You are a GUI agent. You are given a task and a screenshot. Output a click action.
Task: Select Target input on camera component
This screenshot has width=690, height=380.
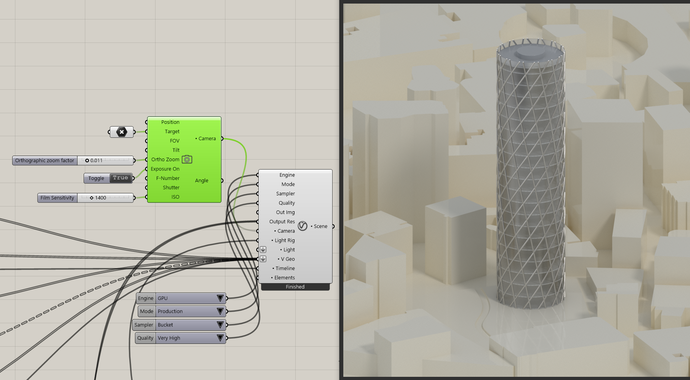coord(172,132)
